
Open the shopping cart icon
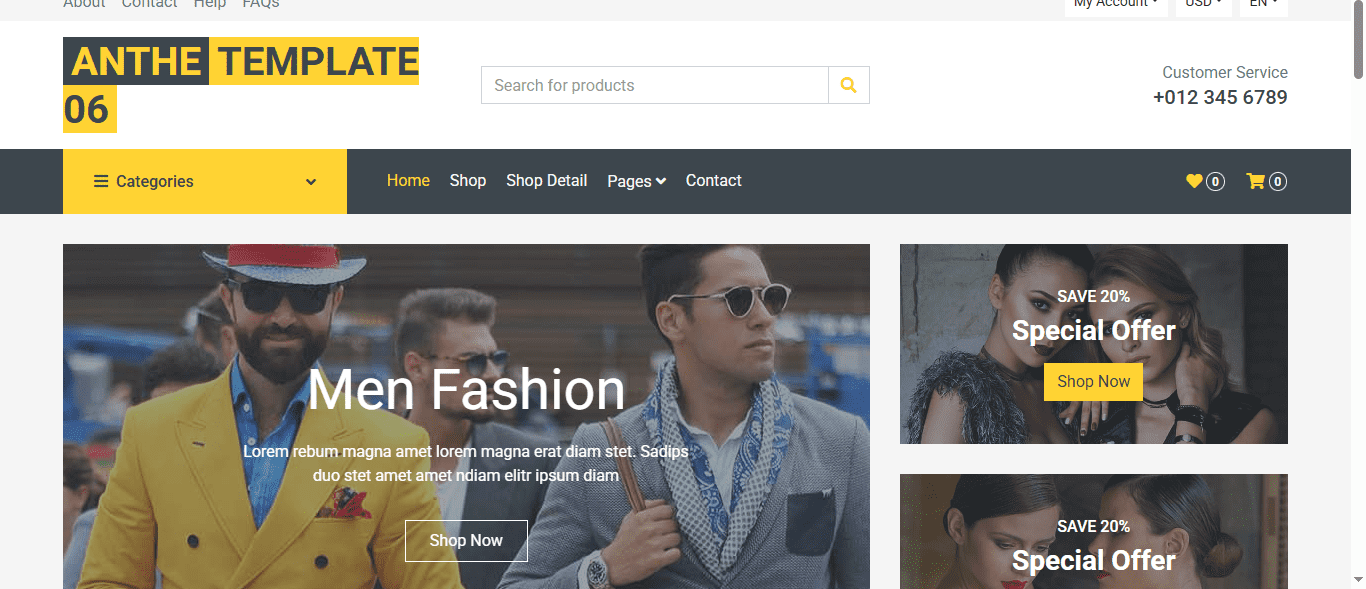click(x=1256, y=181)
